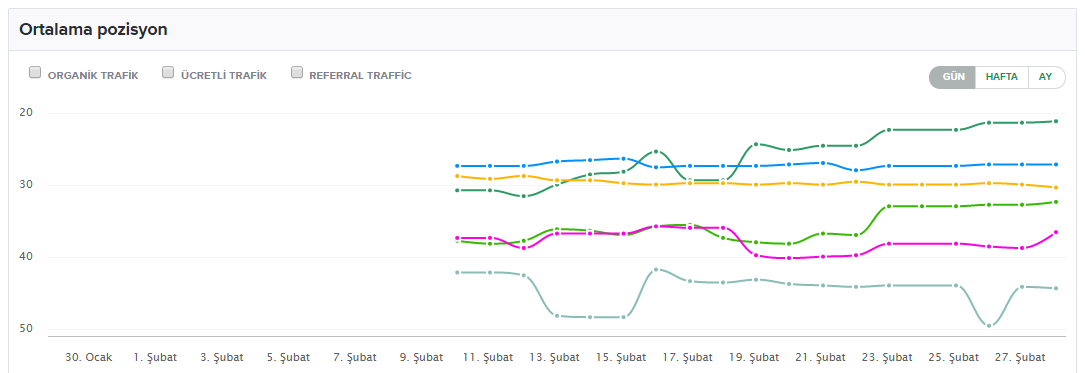Switch to AY view
Image resolution: width=1085 pixels, height=373 pixels.
tap(1046, 77)
